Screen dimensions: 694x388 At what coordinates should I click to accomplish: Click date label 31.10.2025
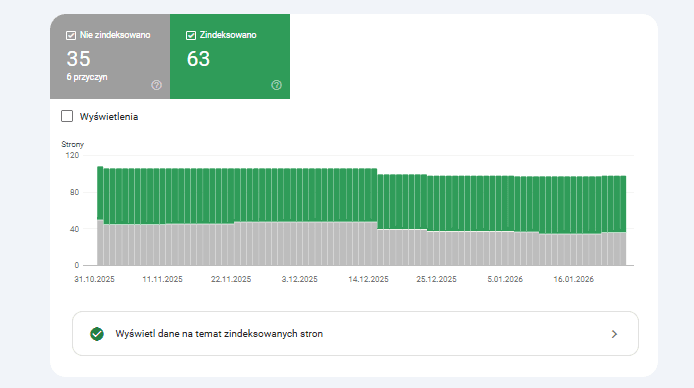point(94,279)
